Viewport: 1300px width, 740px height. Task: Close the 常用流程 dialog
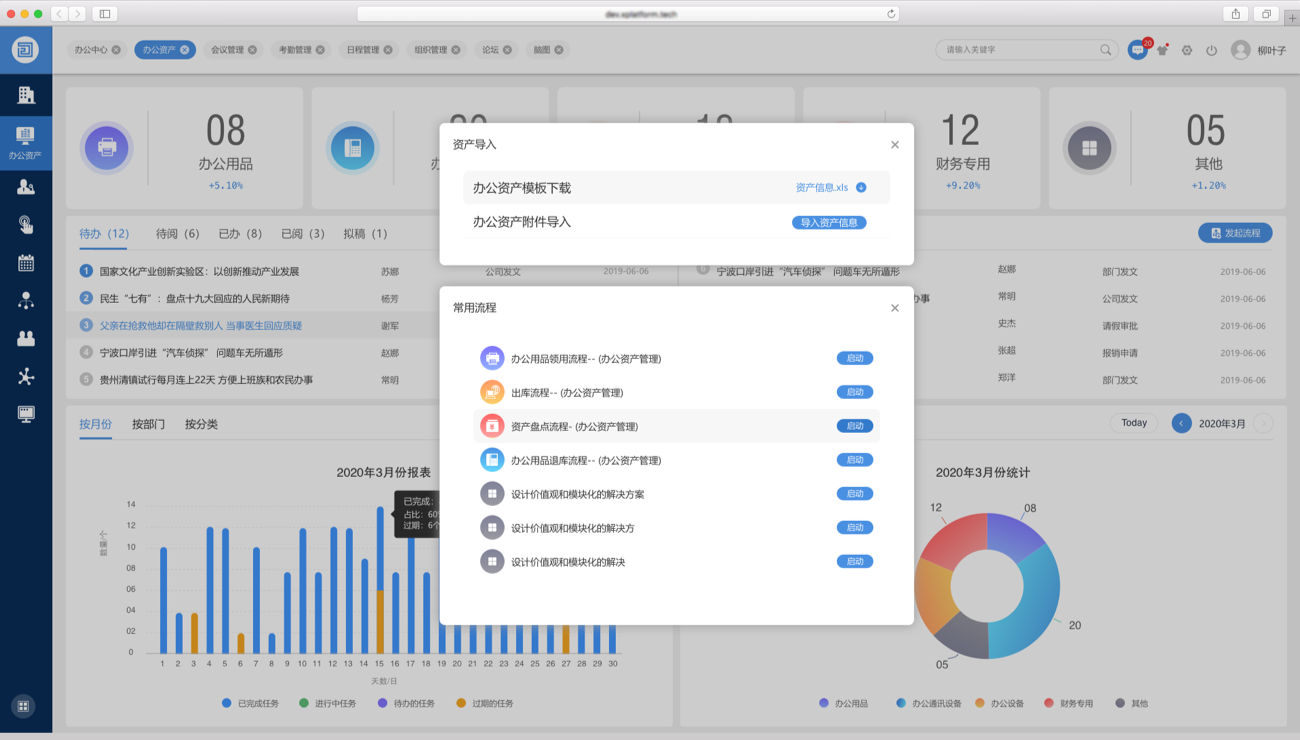click(x=895, y=308)
